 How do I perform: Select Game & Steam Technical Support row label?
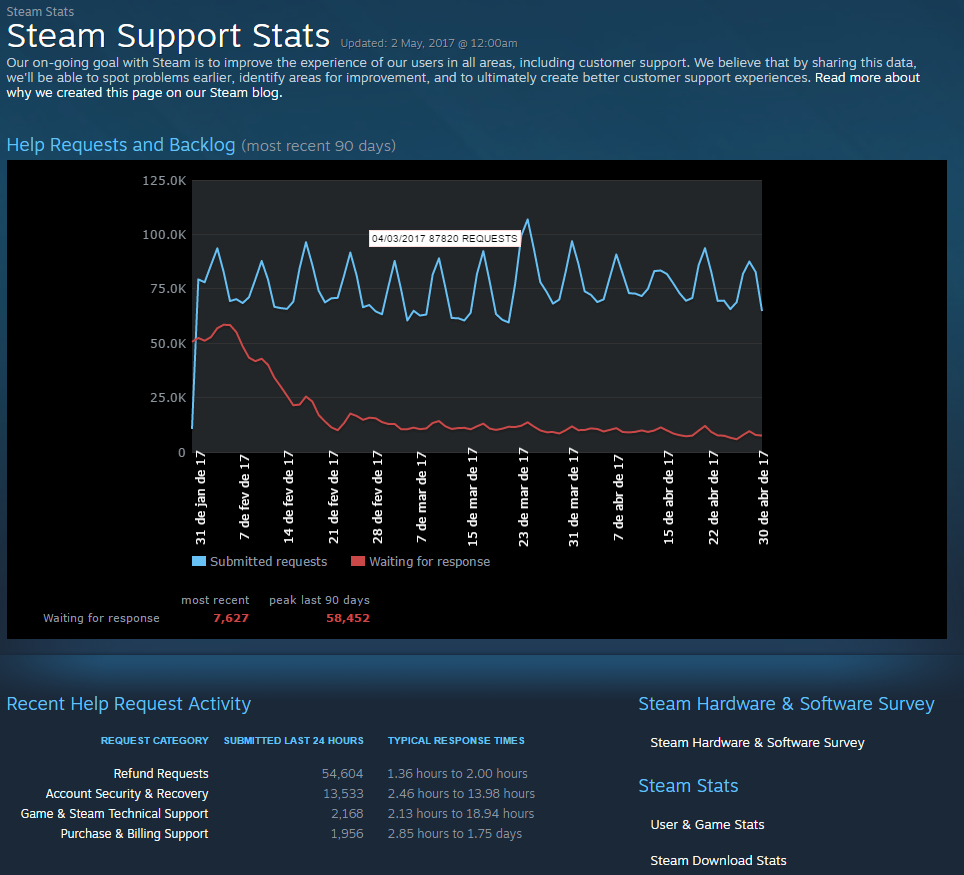point(114,814)
